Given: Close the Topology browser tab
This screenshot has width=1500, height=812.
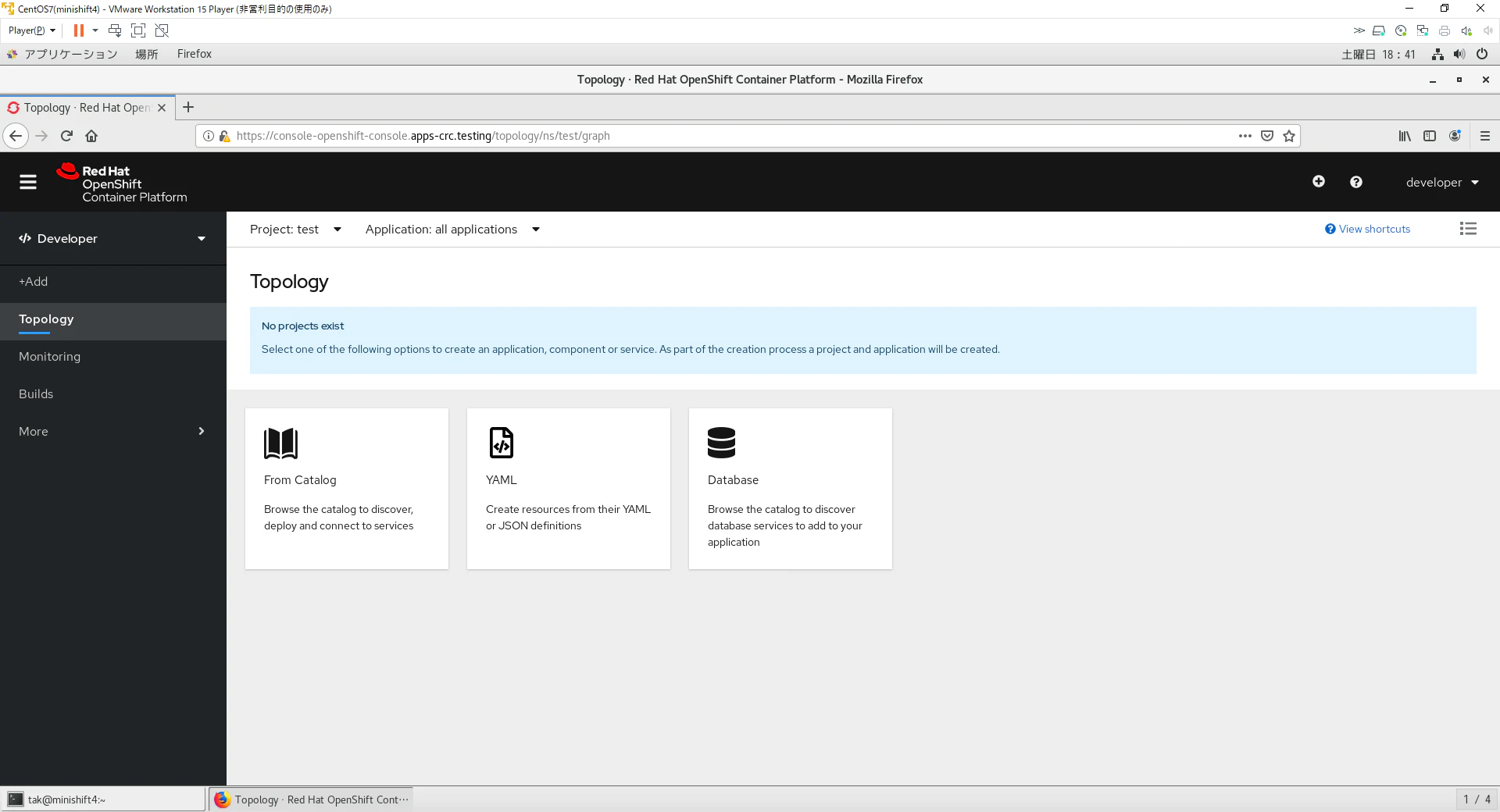Looking at the screenshot, I should pos(162,108).
